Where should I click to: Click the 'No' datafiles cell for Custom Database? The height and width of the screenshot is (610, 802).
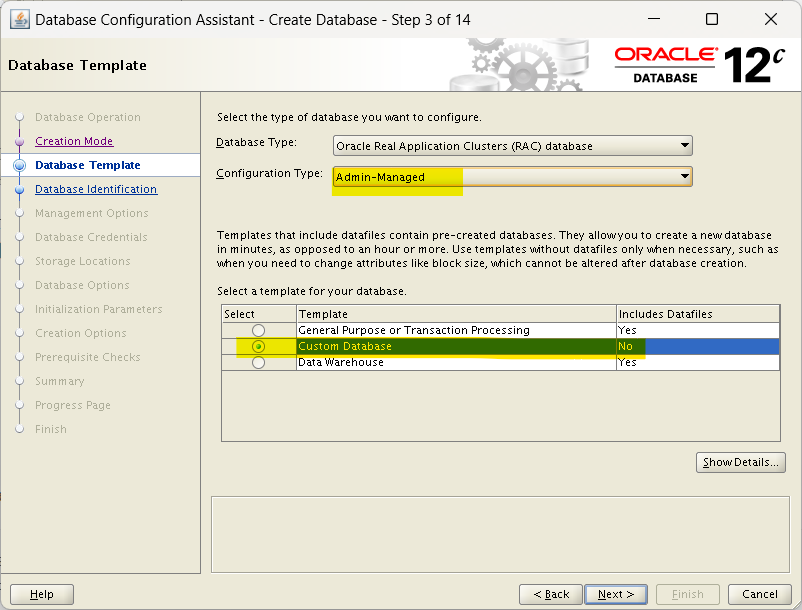[698, 346]
